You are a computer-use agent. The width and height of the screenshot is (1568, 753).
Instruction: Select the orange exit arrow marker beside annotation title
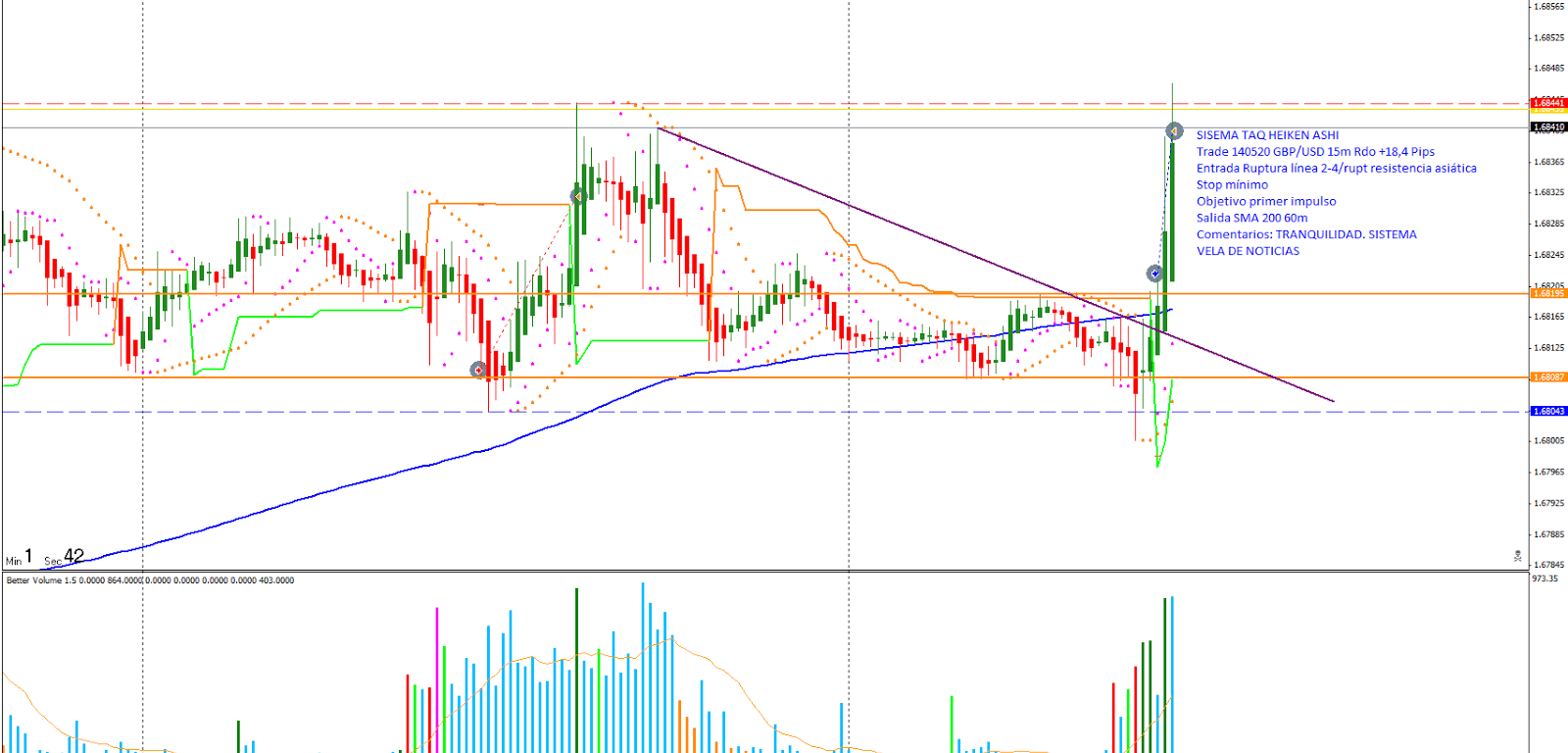(x=1174, y=131)
